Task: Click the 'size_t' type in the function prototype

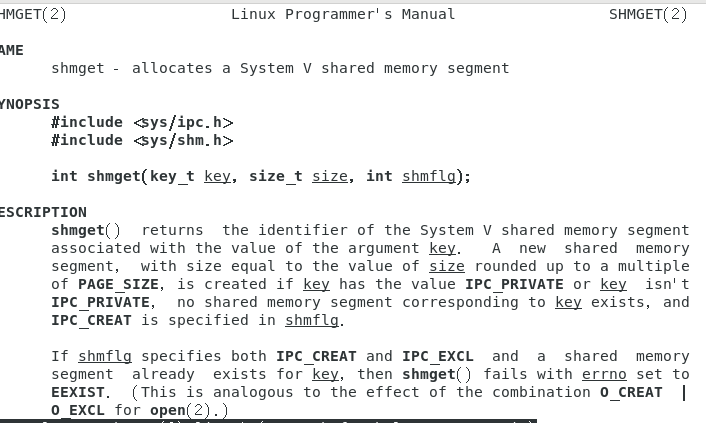Action: (x=276, y=176)
